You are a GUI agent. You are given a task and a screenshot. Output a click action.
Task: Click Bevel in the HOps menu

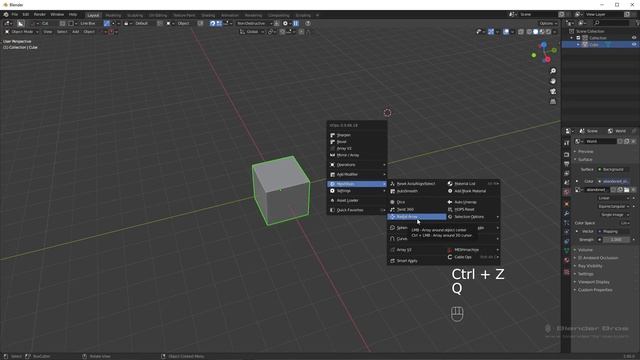[357, 142]
